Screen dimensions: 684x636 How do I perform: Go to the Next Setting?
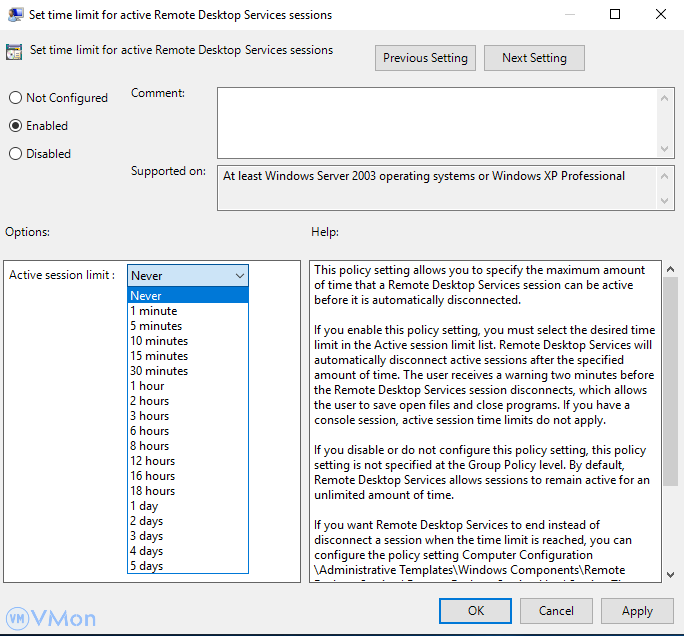coord(534,58)
